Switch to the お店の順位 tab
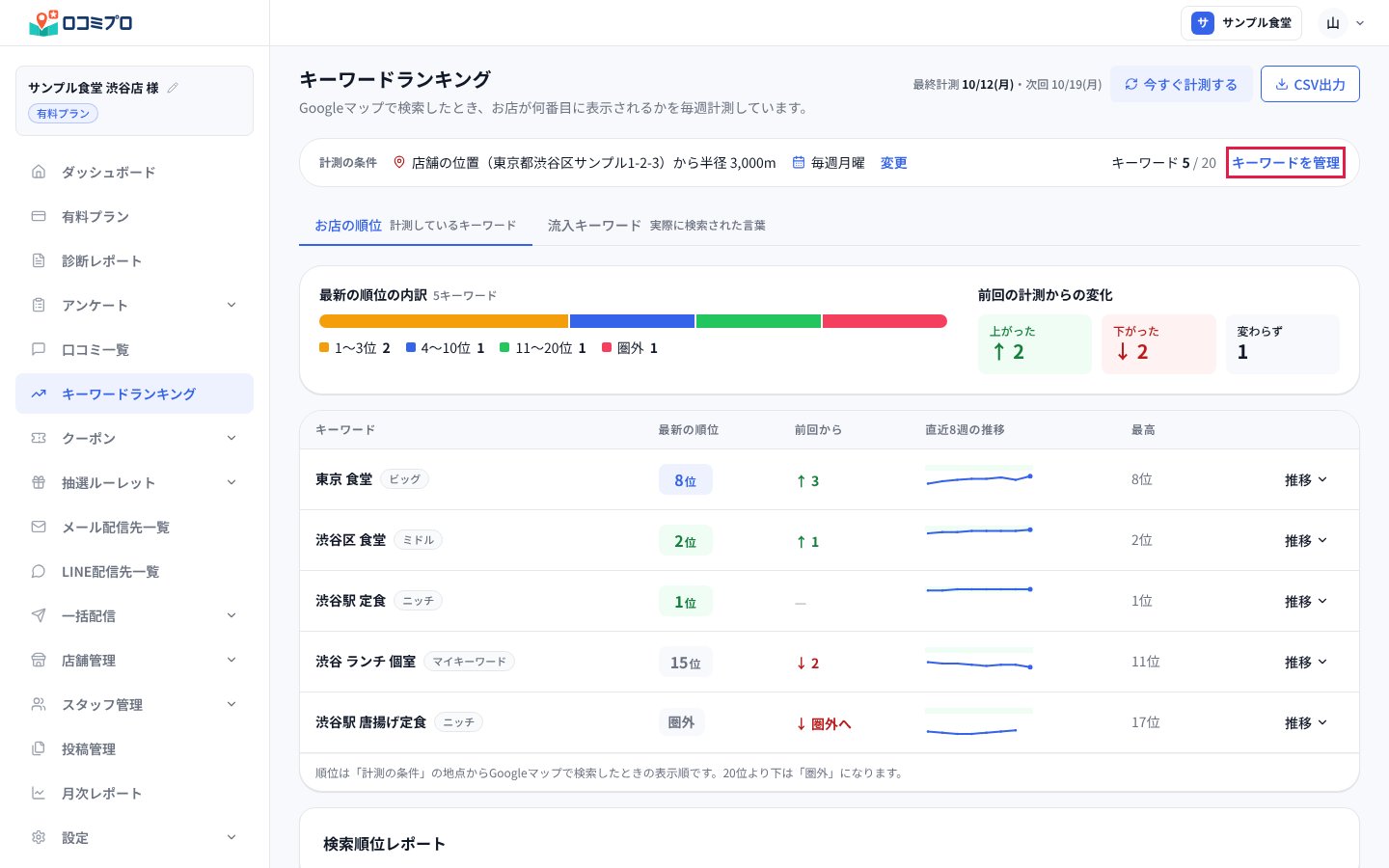 click(416, 225)
